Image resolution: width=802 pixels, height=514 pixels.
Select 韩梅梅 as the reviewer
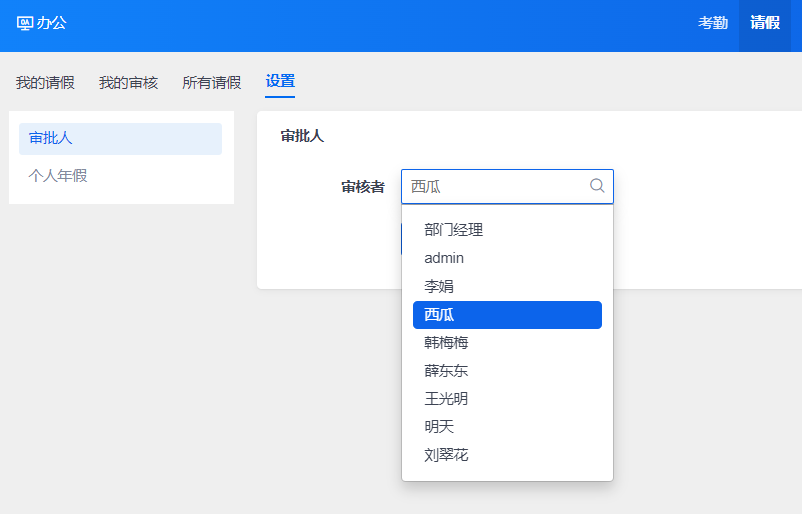[x=446, y=343]
